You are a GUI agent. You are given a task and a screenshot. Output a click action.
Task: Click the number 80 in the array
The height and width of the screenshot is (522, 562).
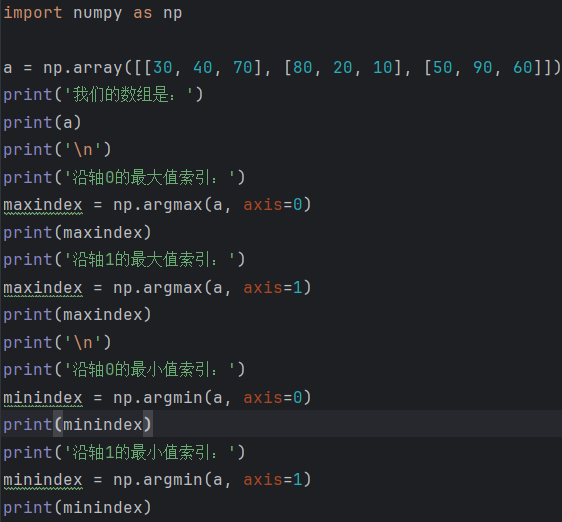click(x=303, y=67)
